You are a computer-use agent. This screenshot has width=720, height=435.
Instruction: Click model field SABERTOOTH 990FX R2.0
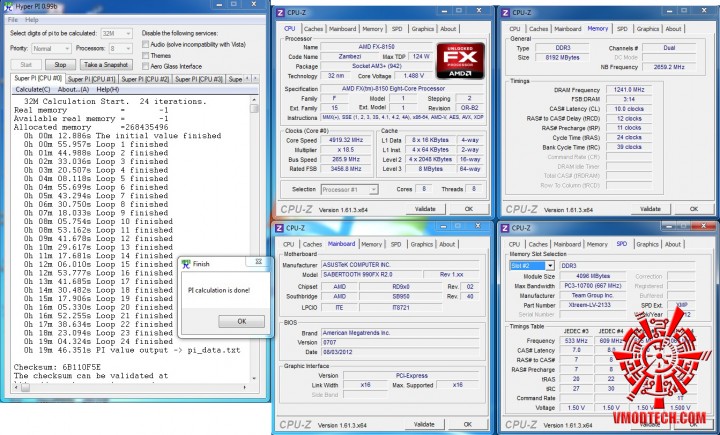point(371,275)
